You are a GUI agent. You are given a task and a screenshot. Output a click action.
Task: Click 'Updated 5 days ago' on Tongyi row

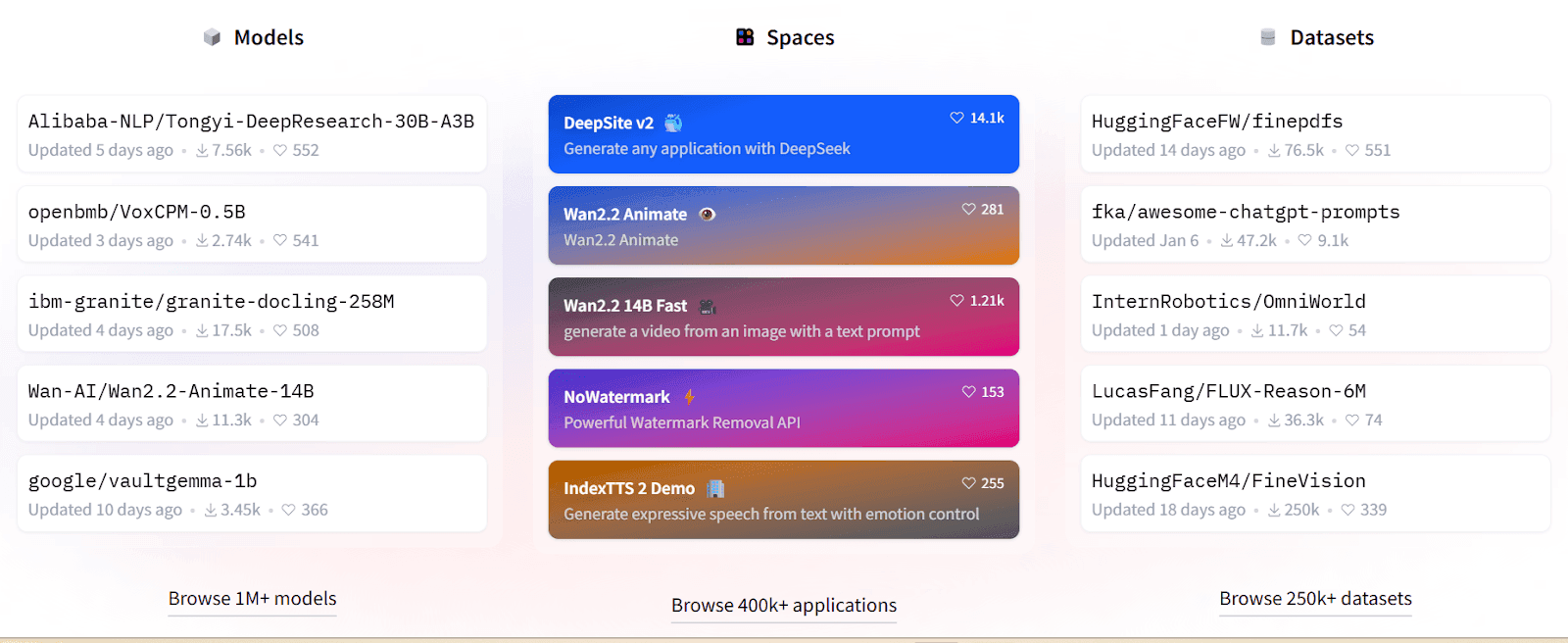pos(100,150)
